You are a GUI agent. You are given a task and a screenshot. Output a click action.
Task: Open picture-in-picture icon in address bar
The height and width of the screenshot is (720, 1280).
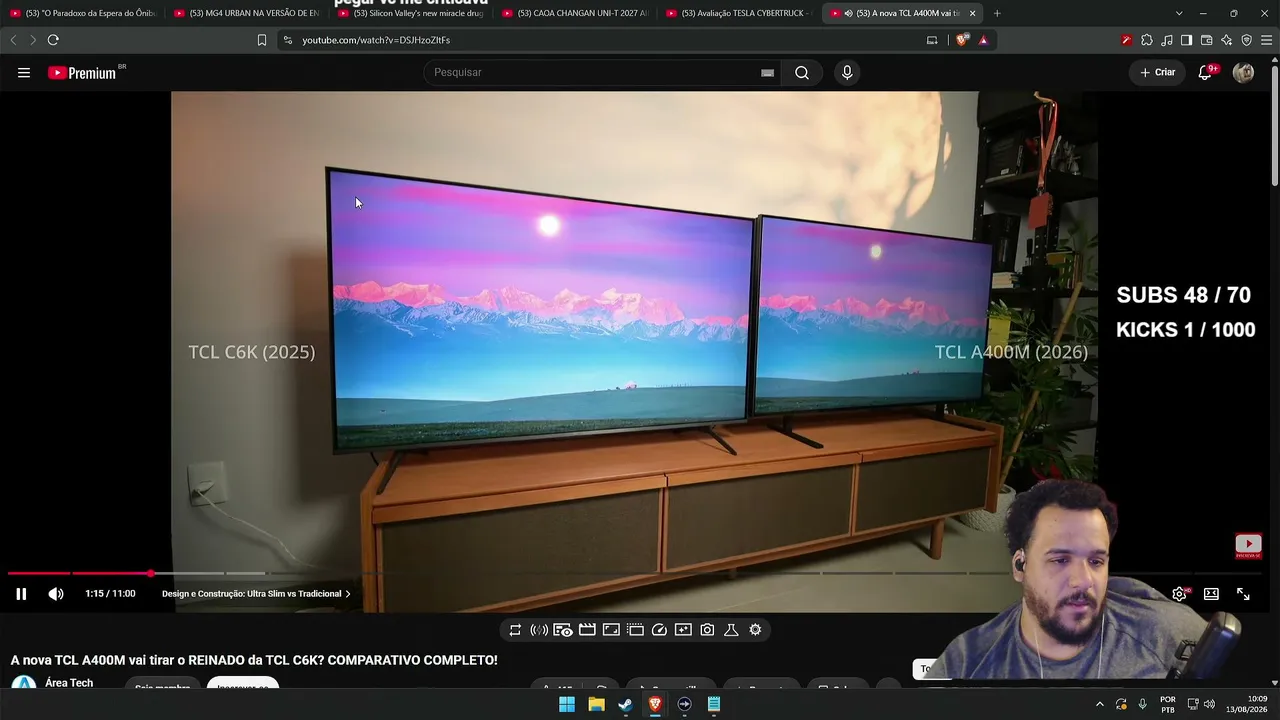point(932,40)
